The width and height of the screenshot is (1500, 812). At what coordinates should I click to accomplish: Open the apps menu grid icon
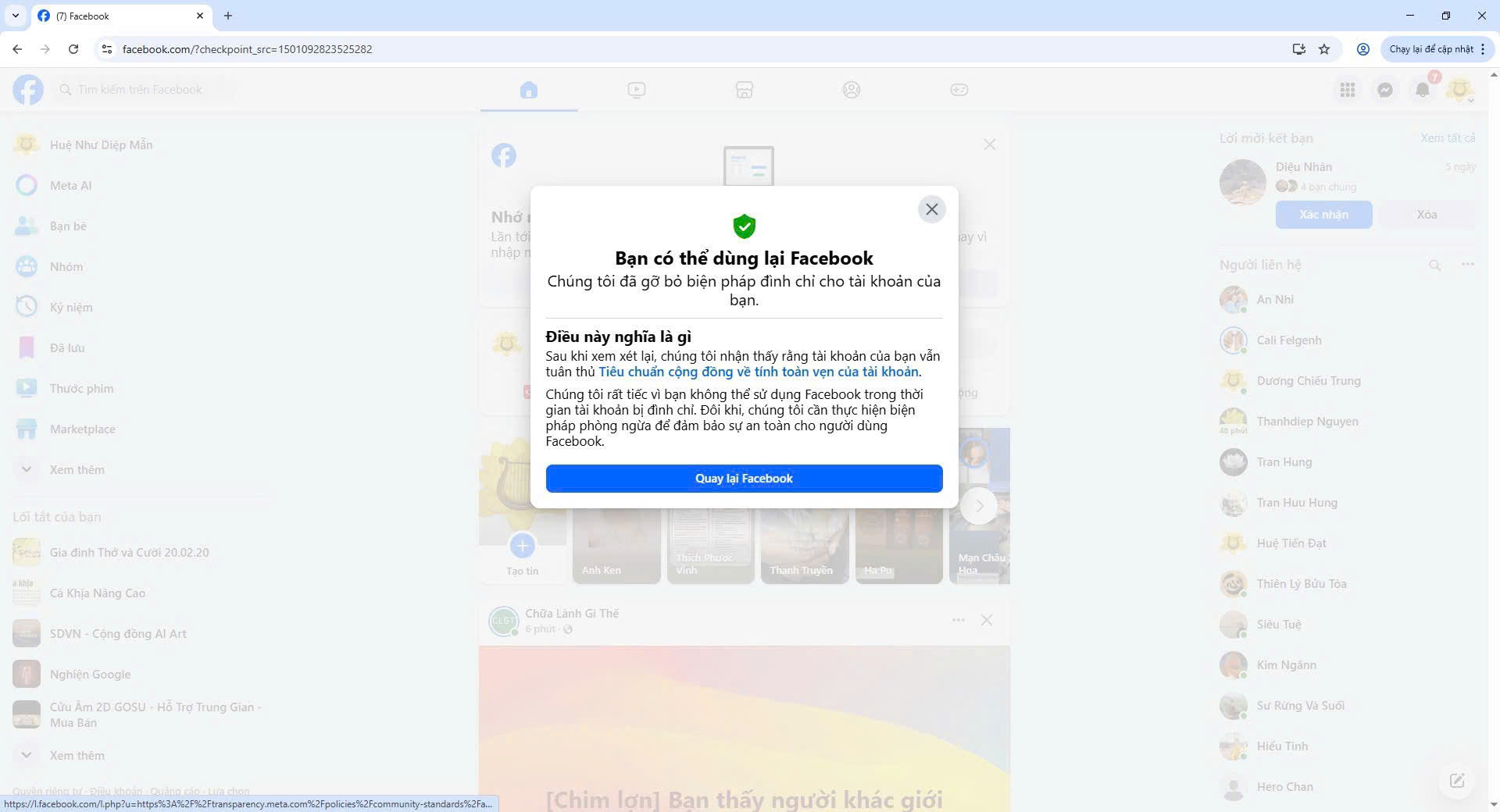coord(1348,90)
